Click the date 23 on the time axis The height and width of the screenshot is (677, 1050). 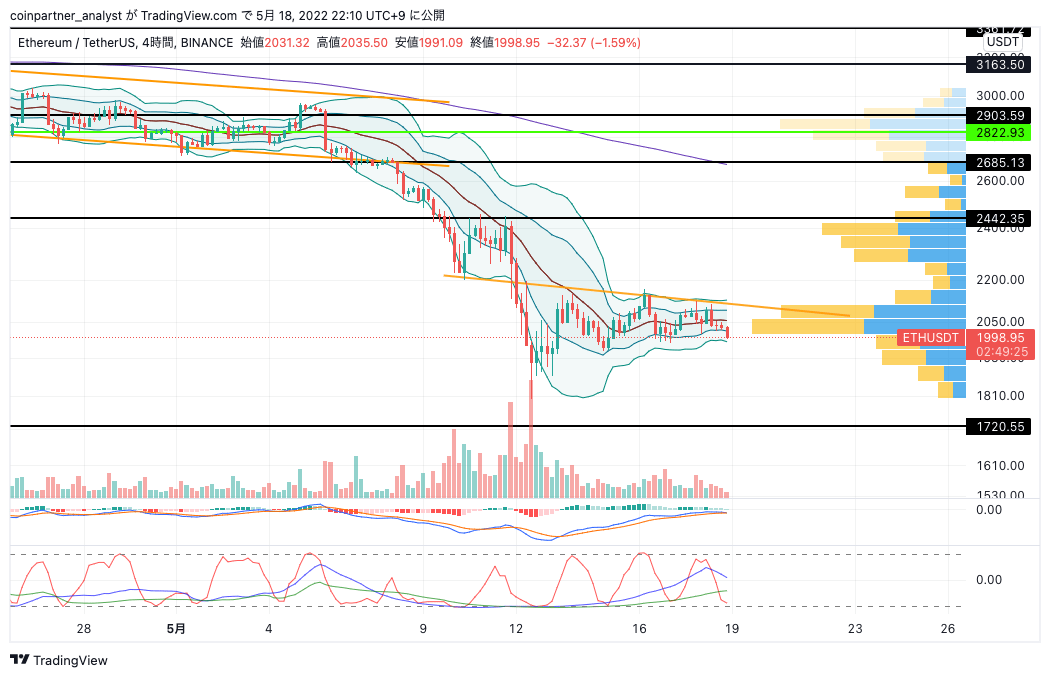[855, 629]
